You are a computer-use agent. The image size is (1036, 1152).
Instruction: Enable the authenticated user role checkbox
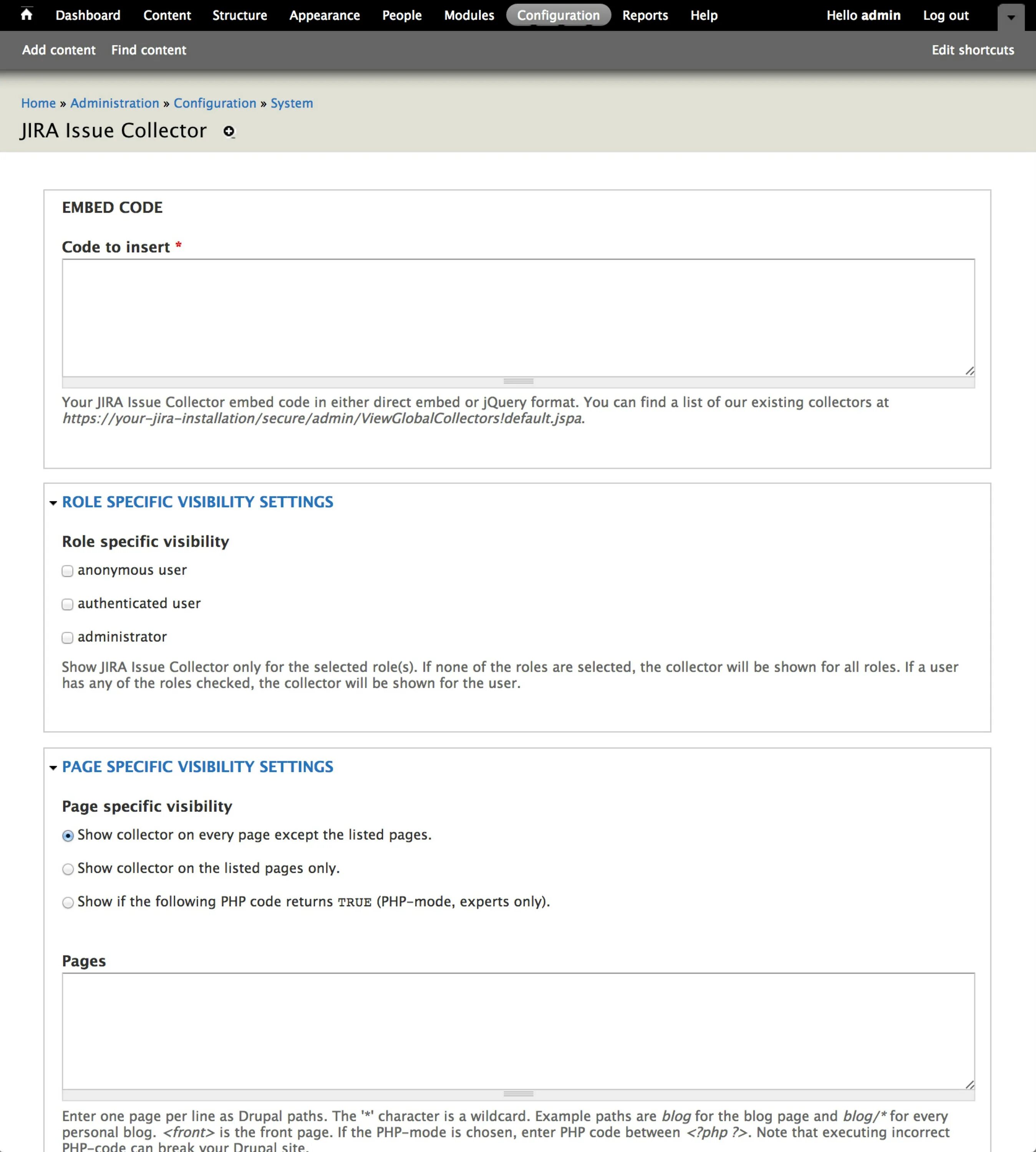point(68,604)
